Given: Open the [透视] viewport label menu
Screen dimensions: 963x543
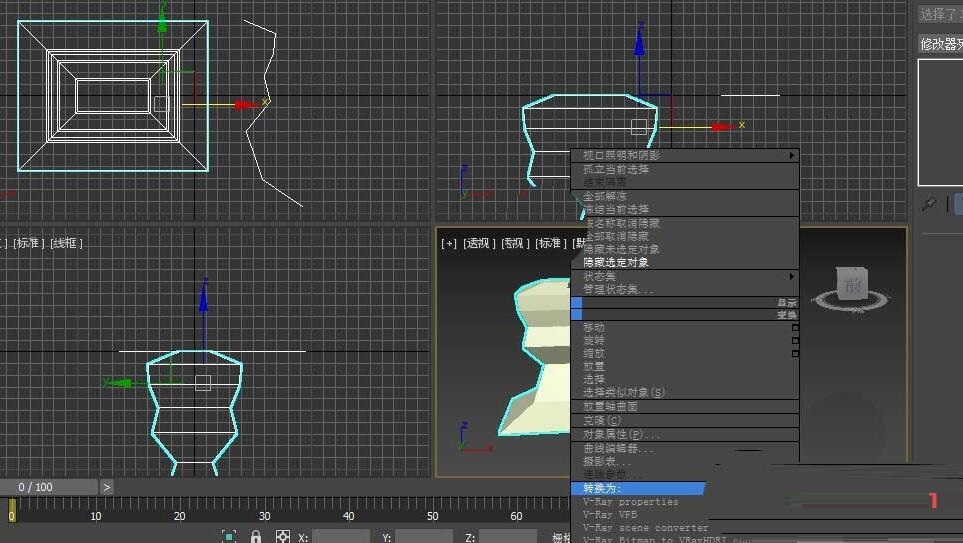Looking at the screenshot, I should [479, 244].
